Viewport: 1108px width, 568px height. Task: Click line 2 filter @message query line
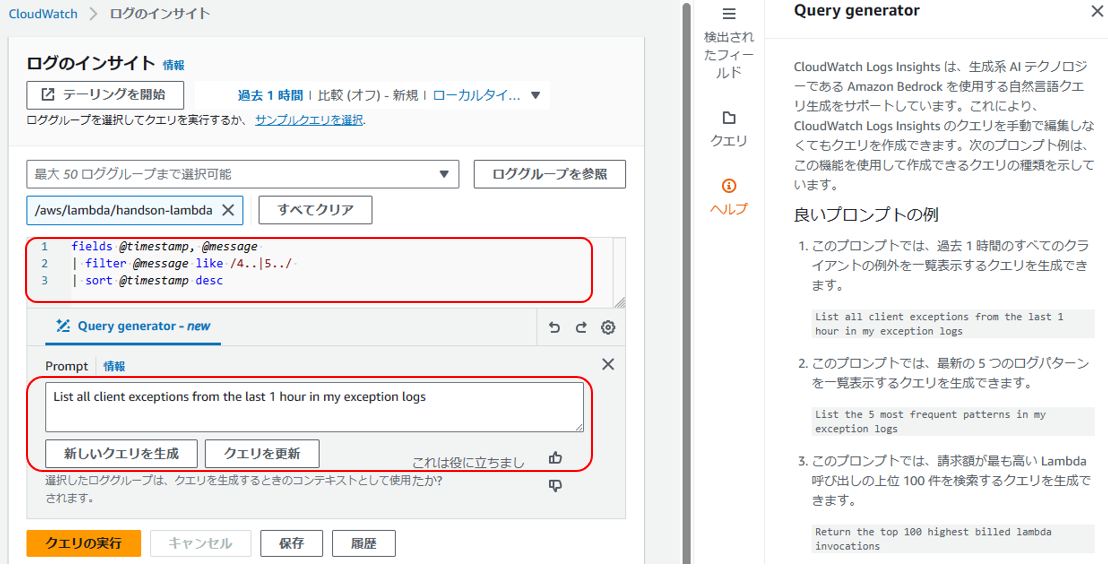(182, 264)
